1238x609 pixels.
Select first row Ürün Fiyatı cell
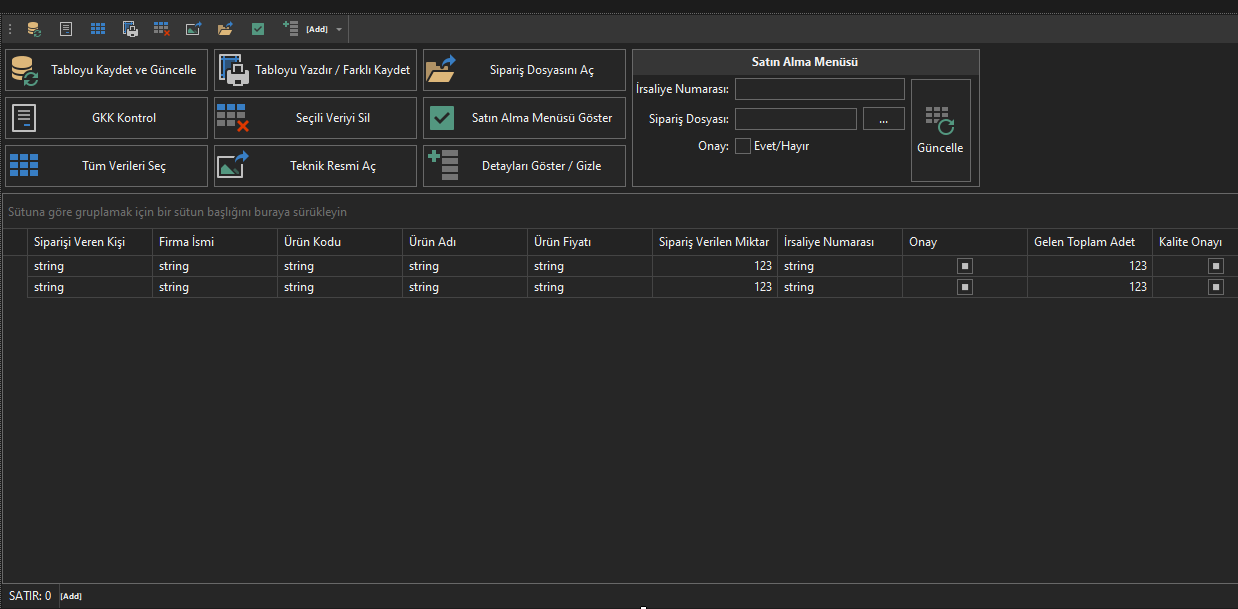click(x=590, y=266)
